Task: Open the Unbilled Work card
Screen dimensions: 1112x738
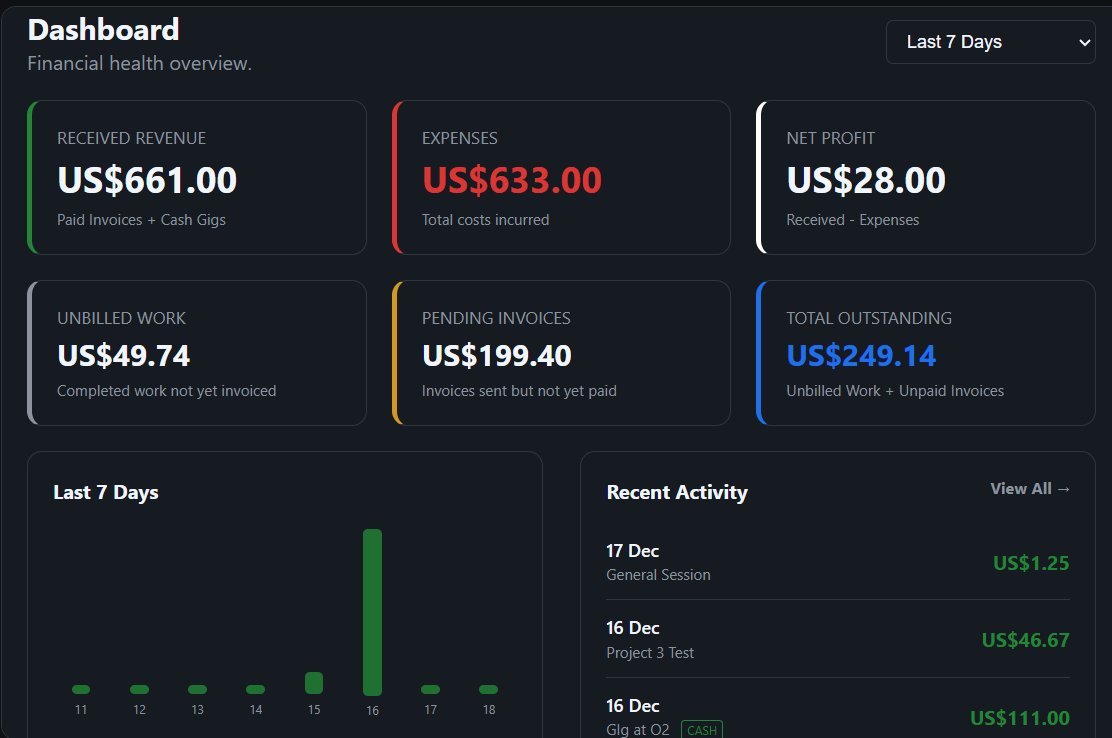Action: pos(196,352)
